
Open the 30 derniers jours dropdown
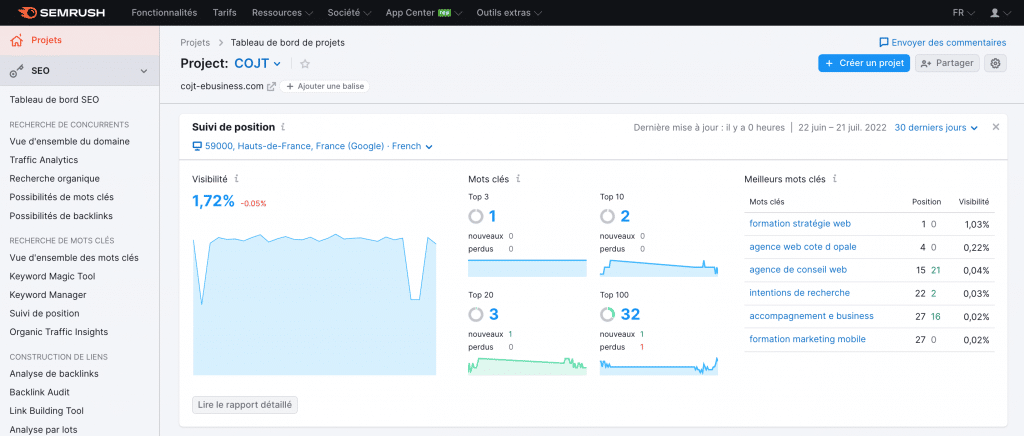(x=936, y=128)
